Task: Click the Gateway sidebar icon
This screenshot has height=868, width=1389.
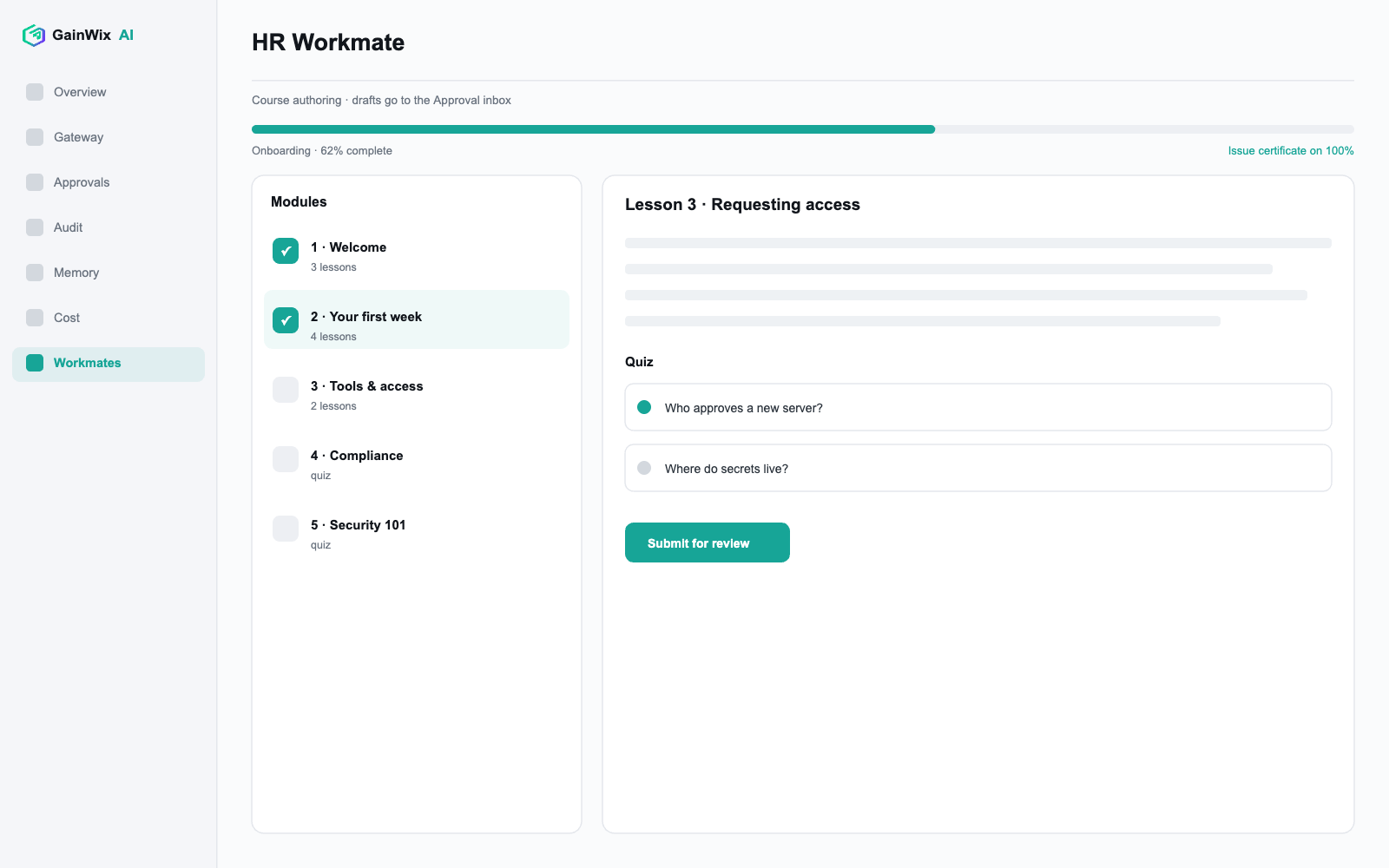Action: 35,137
